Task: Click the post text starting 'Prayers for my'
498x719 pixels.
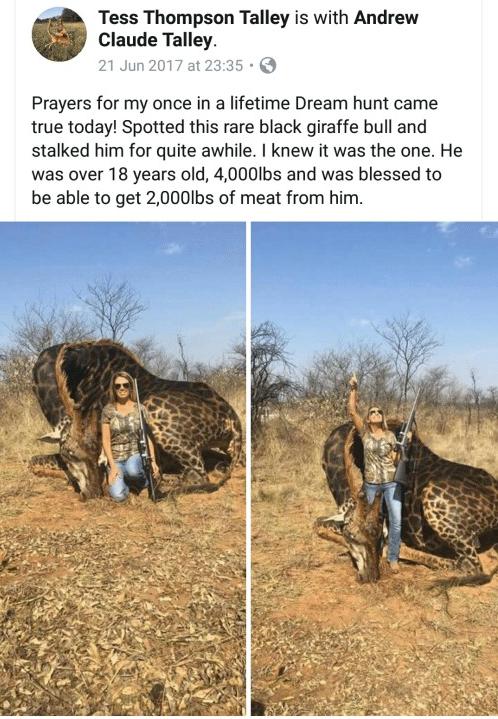Action: (x=247, y=150)
